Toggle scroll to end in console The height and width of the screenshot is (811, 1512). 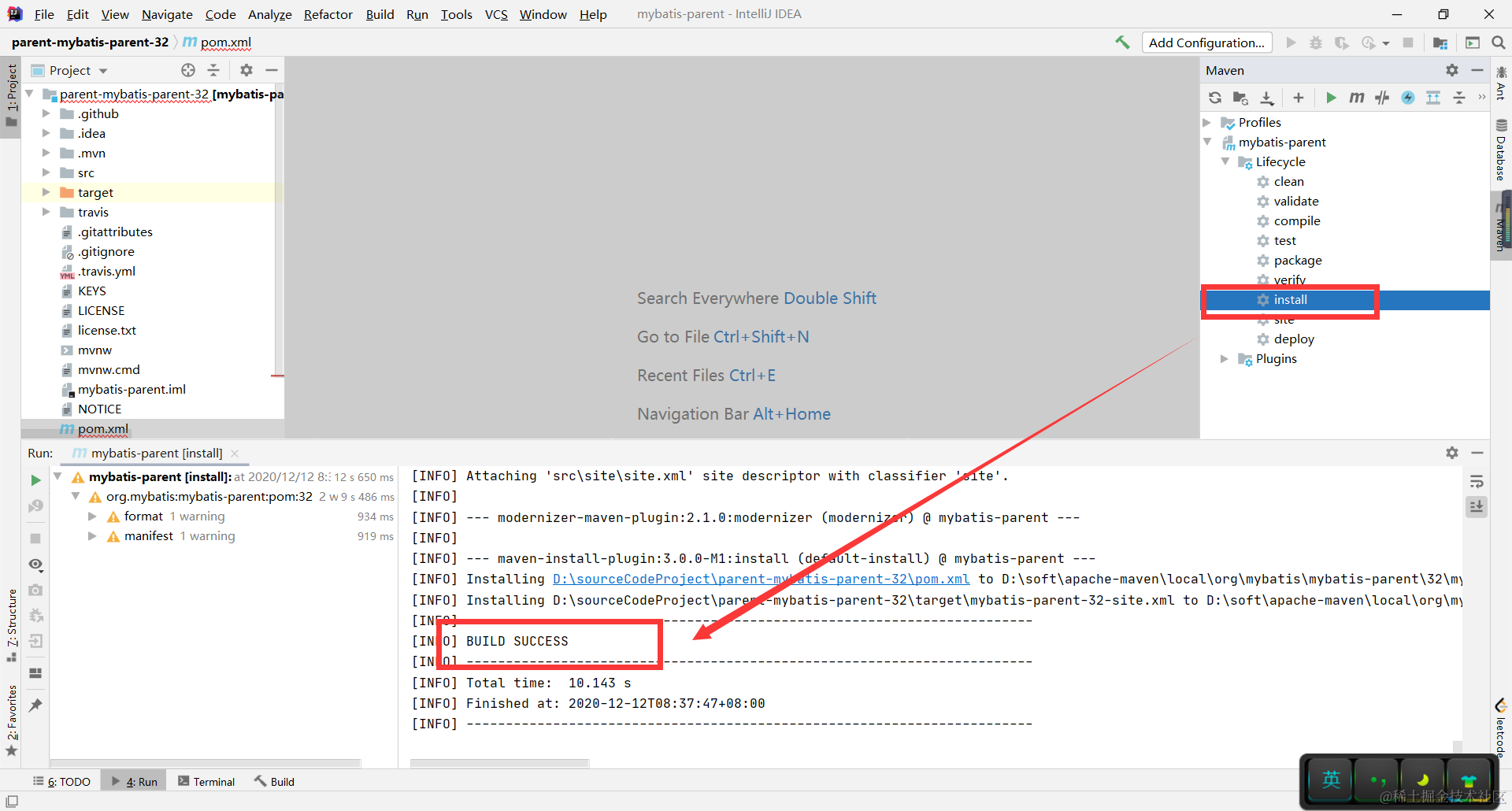coord(1477,507)
